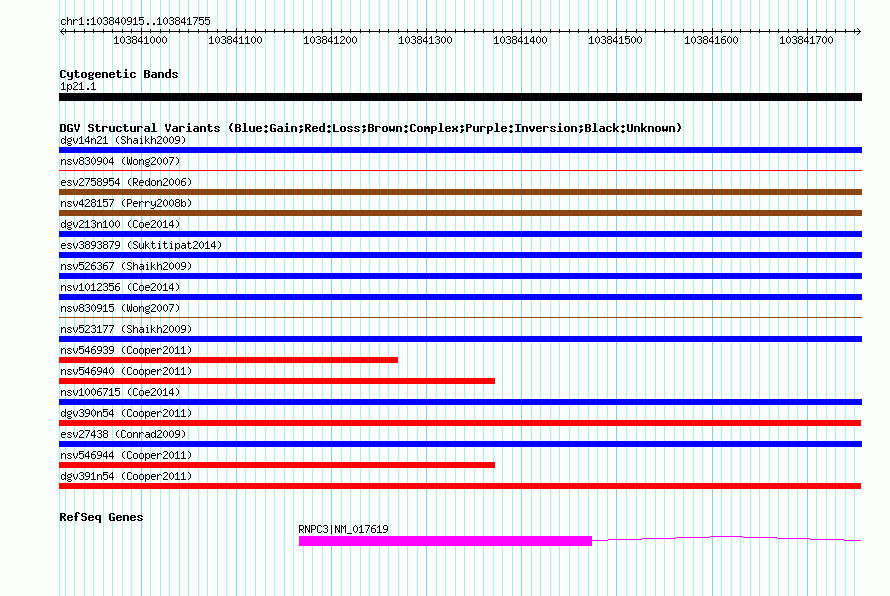890x596 pixels.
Task: Click the brown bar below esv2758954 label
Action: (x=460, y=192)
